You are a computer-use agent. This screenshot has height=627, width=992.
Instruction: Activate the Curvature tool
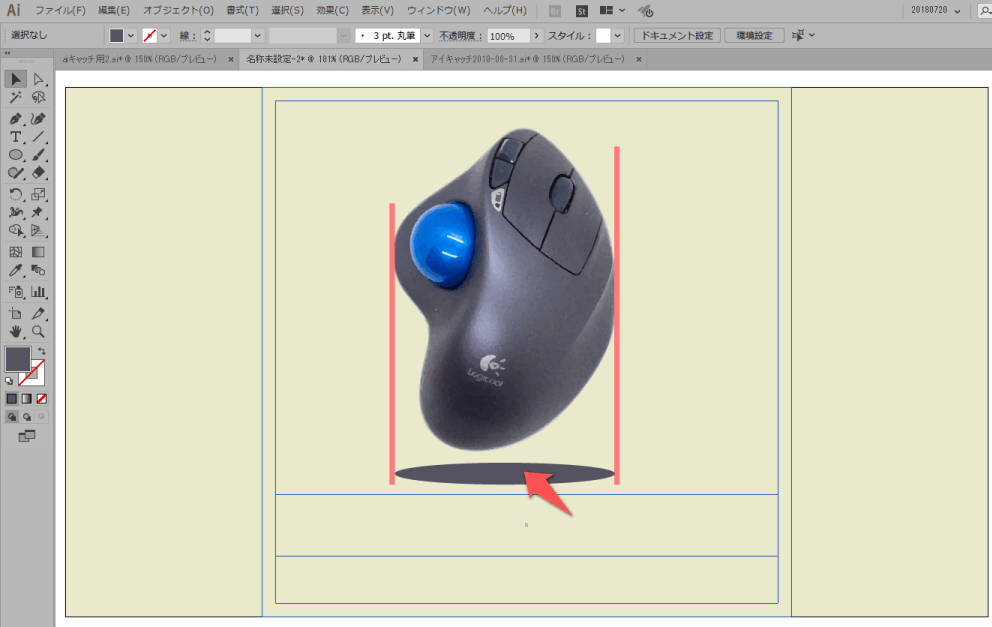[39, 119]
